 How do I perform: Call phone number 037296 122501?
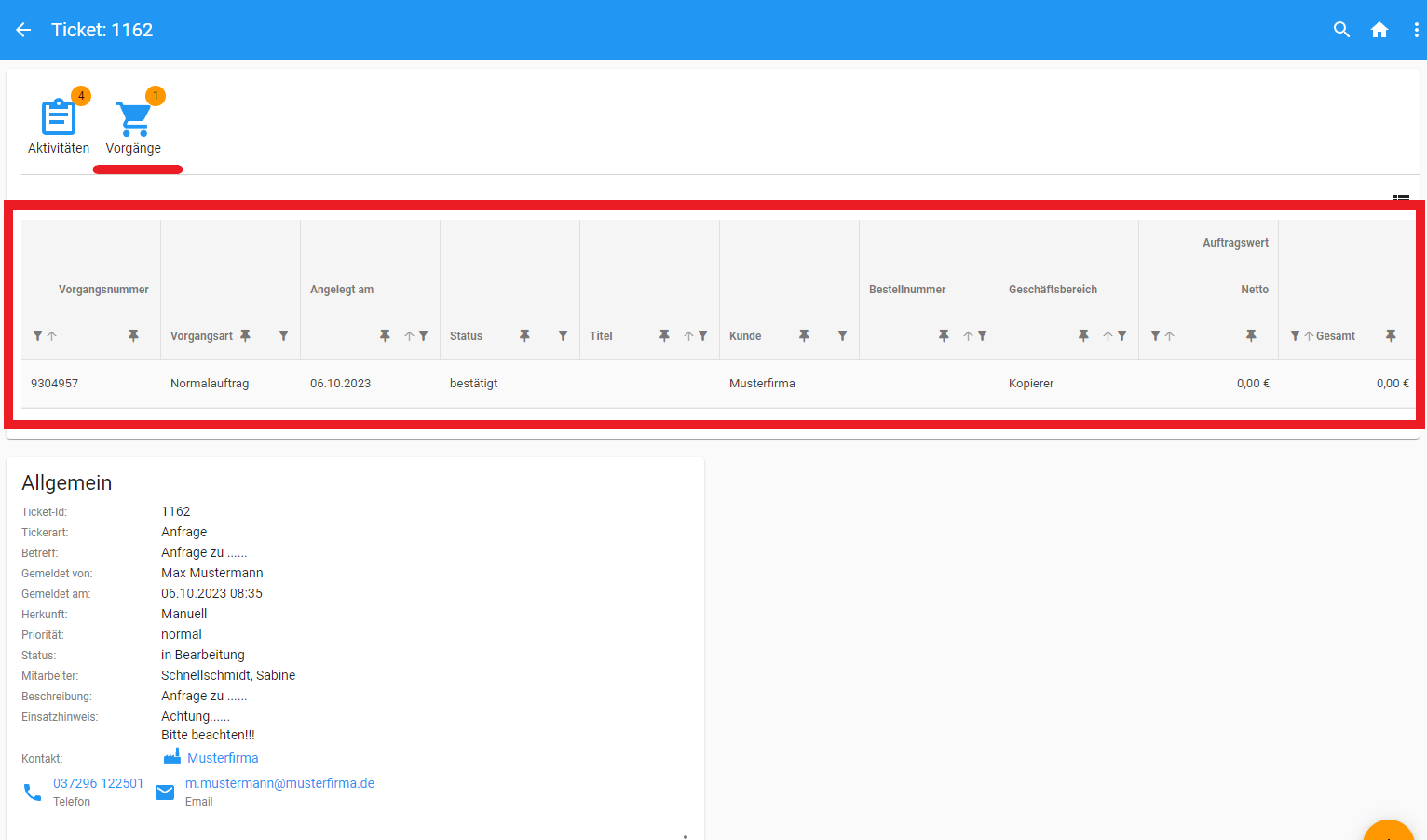tap(98, 783)
